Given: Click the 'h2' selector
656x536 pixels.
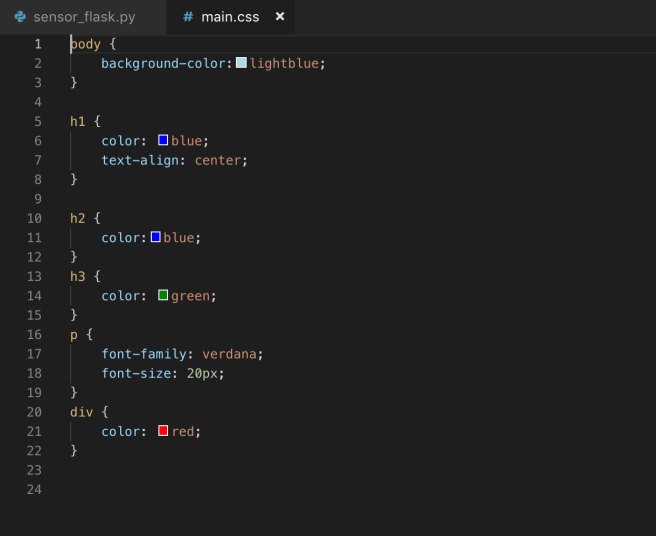Looking at the screenshot, I should click(77, 218).
